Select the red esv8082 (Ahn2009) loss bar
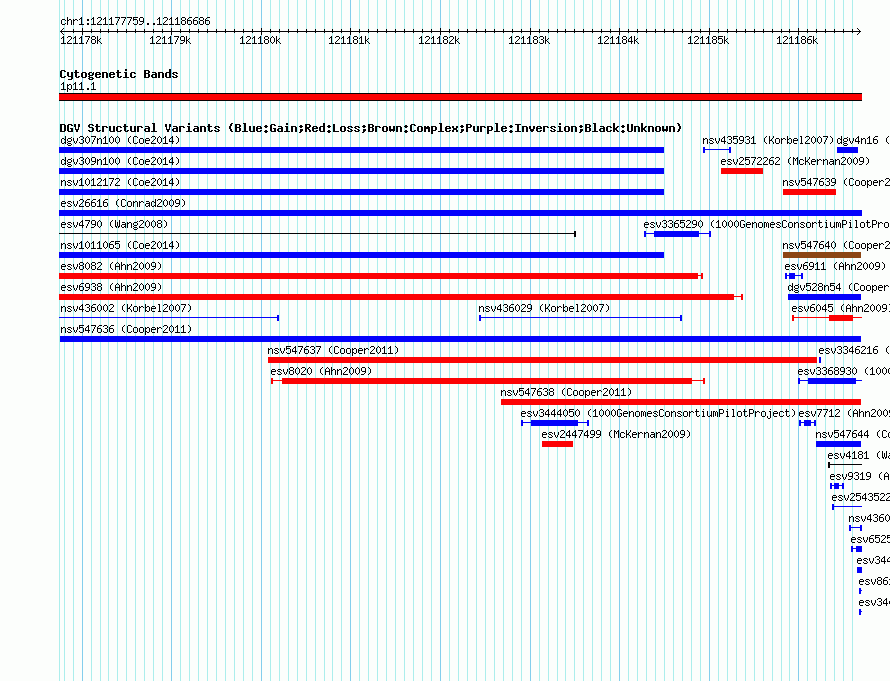The image size is (890, 681). point(381,276)
